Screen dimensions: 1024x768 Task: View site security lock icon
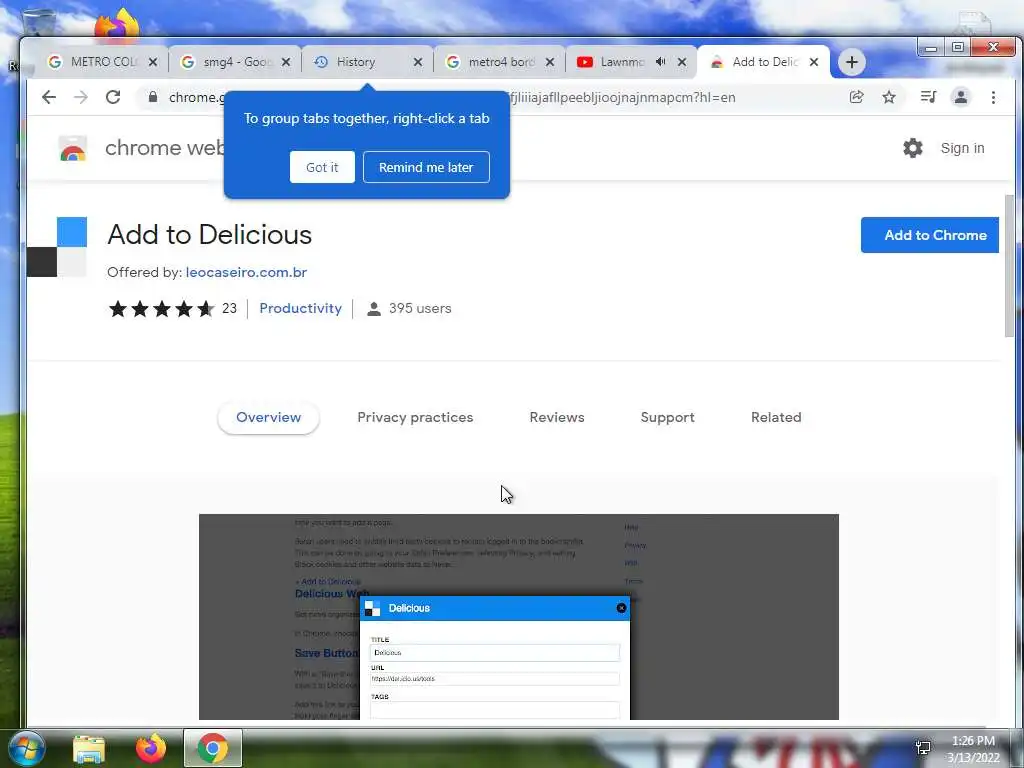tap(153, 97)
